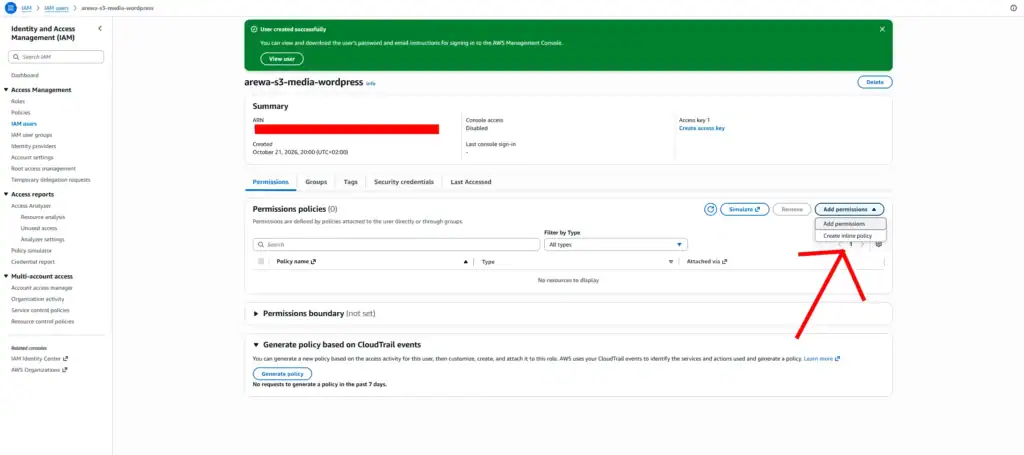This screenshot has width=1024, height=455.
Task: Open Temporary delegation requests in sidebar
Action: [x=50, y=180]
